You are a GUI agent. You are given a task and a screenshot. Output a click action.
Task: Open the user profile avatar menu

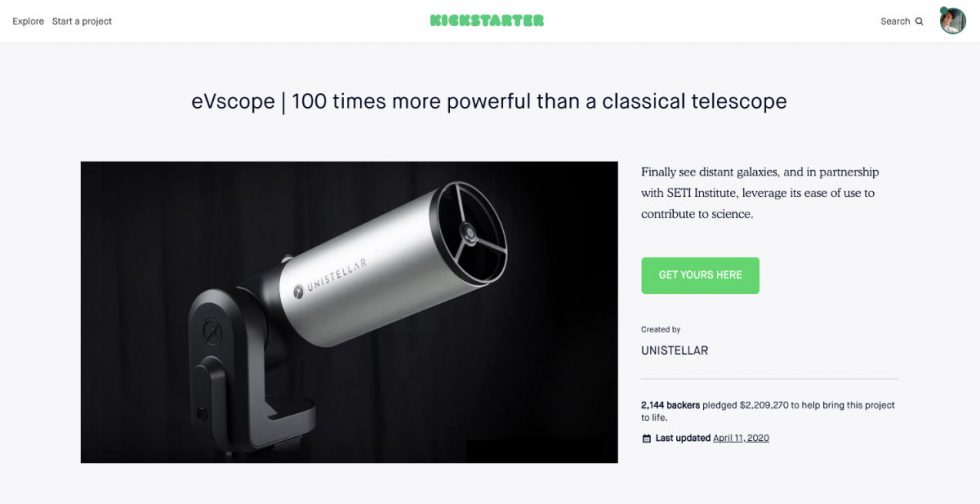pos(952,21)
